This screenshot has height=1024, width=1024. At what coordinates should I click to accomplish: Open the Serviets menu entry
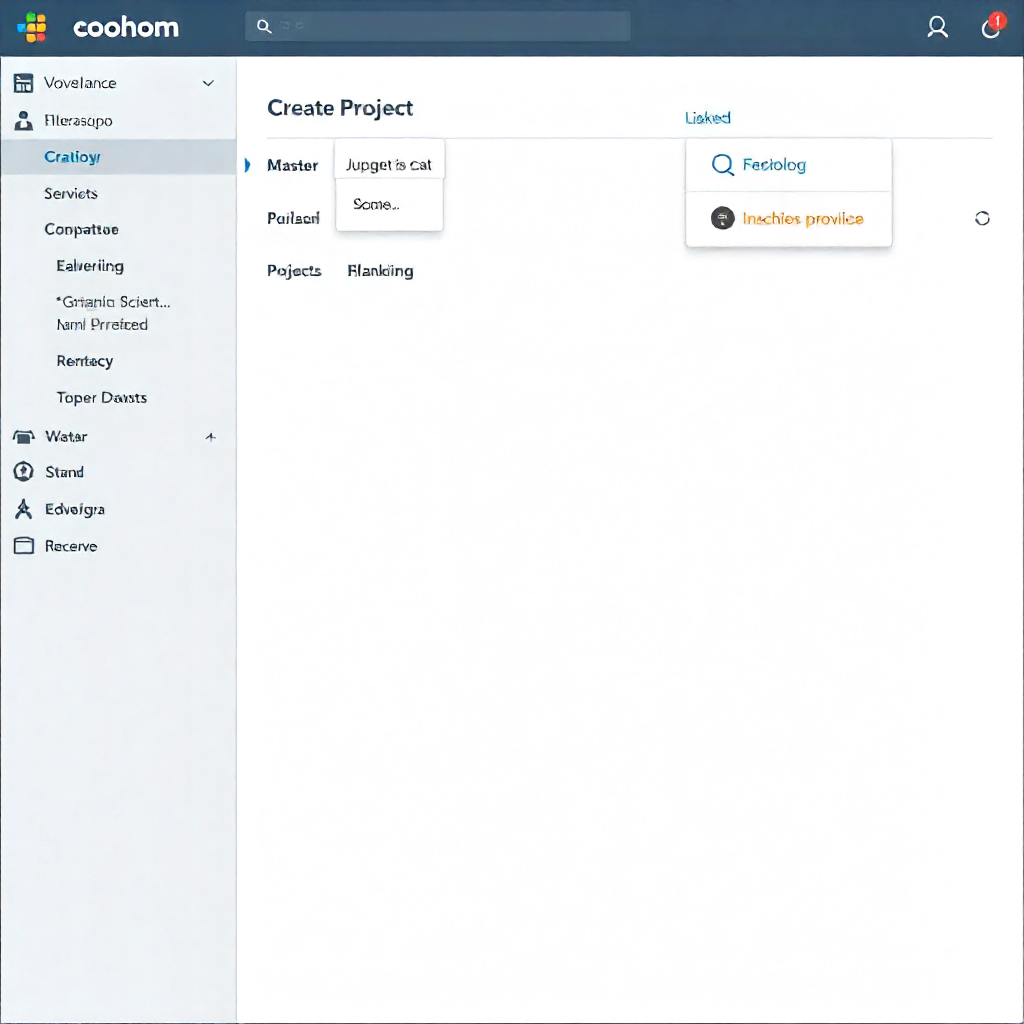pos(70,193)
